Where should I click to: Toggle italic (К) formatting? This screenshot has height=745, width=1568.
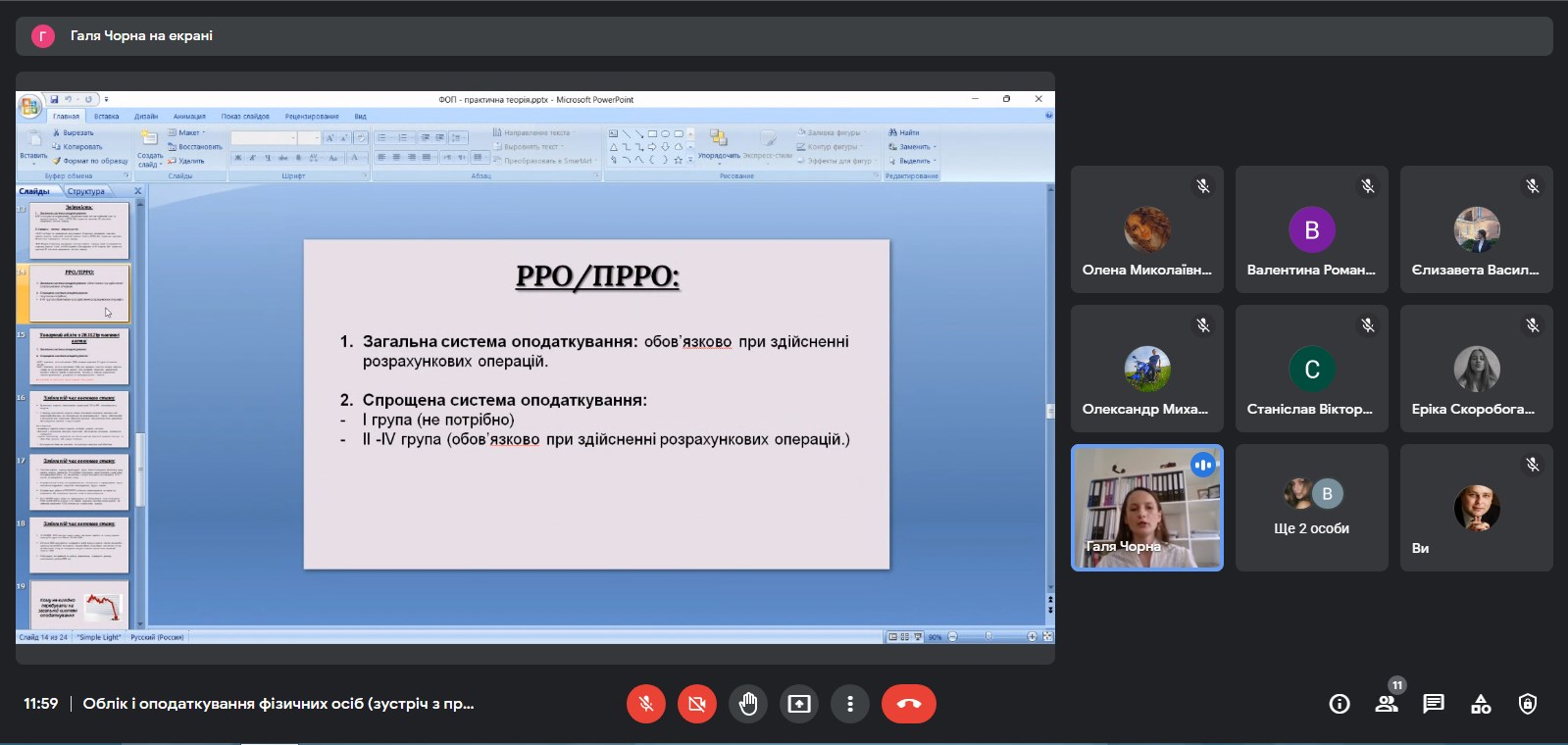[252, 157]
